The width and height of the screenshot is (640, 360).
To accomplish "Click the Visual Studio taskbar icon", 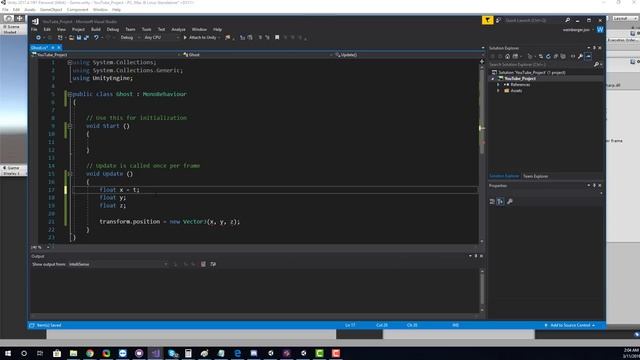I will click(x=155, y=353).
